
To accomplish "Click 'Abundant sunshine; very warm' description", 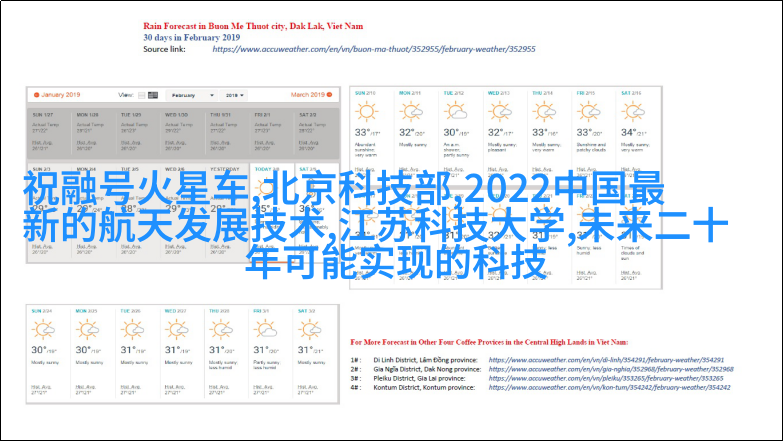I will click(x=366, y=150).
